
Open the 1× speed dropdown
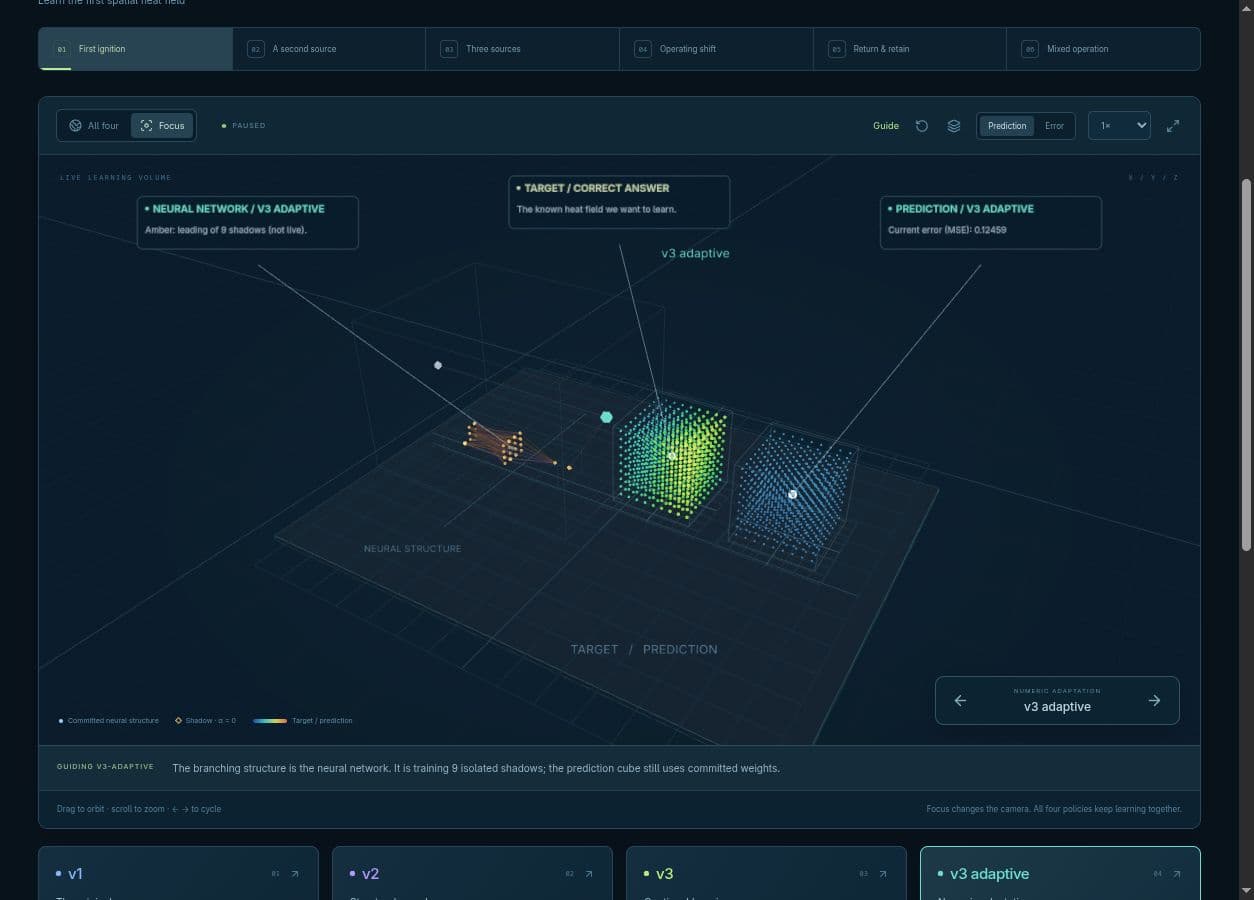tap(1119, 126)
